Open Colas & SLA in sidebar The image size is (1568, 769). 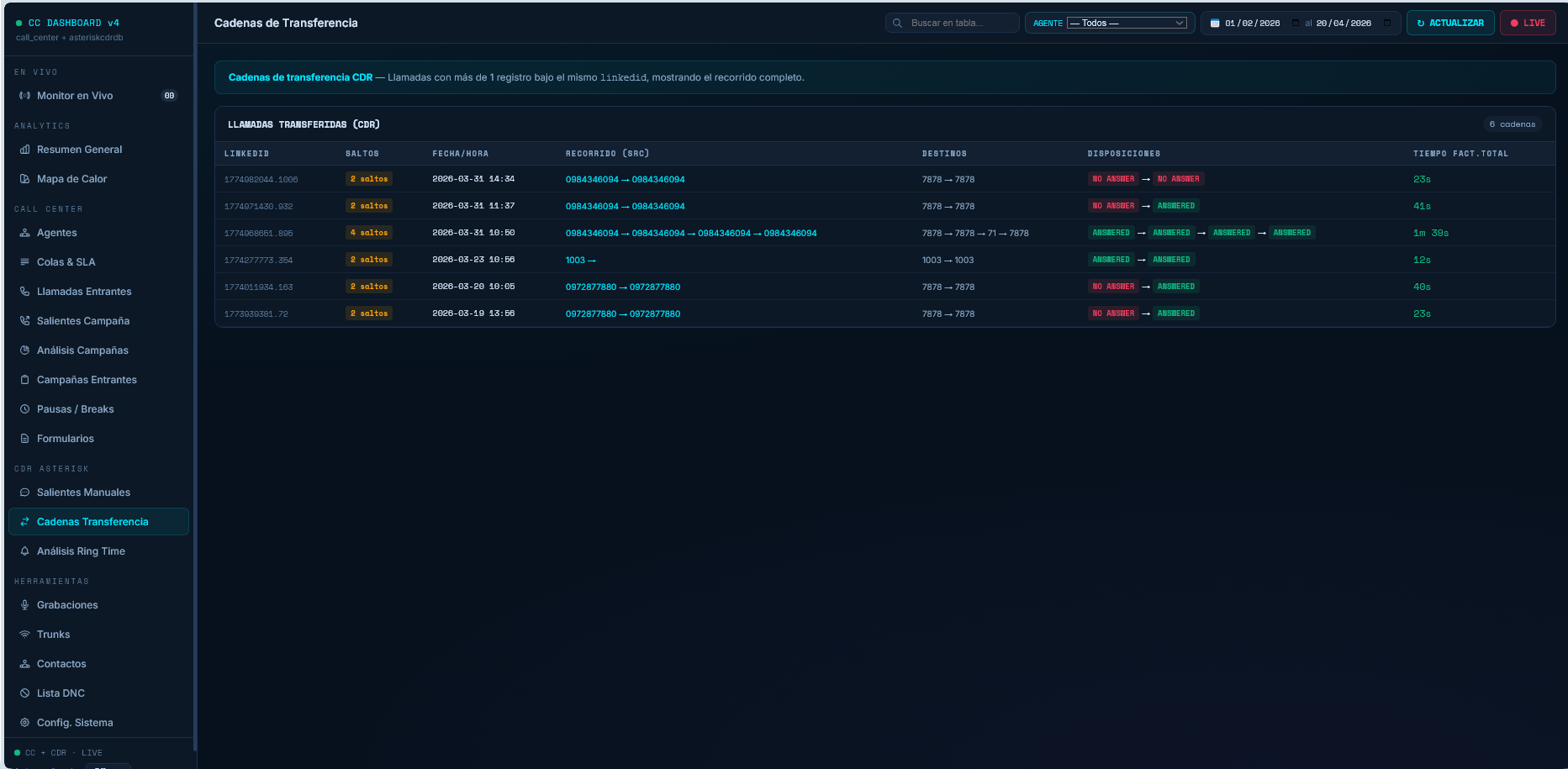pos(66,262)
